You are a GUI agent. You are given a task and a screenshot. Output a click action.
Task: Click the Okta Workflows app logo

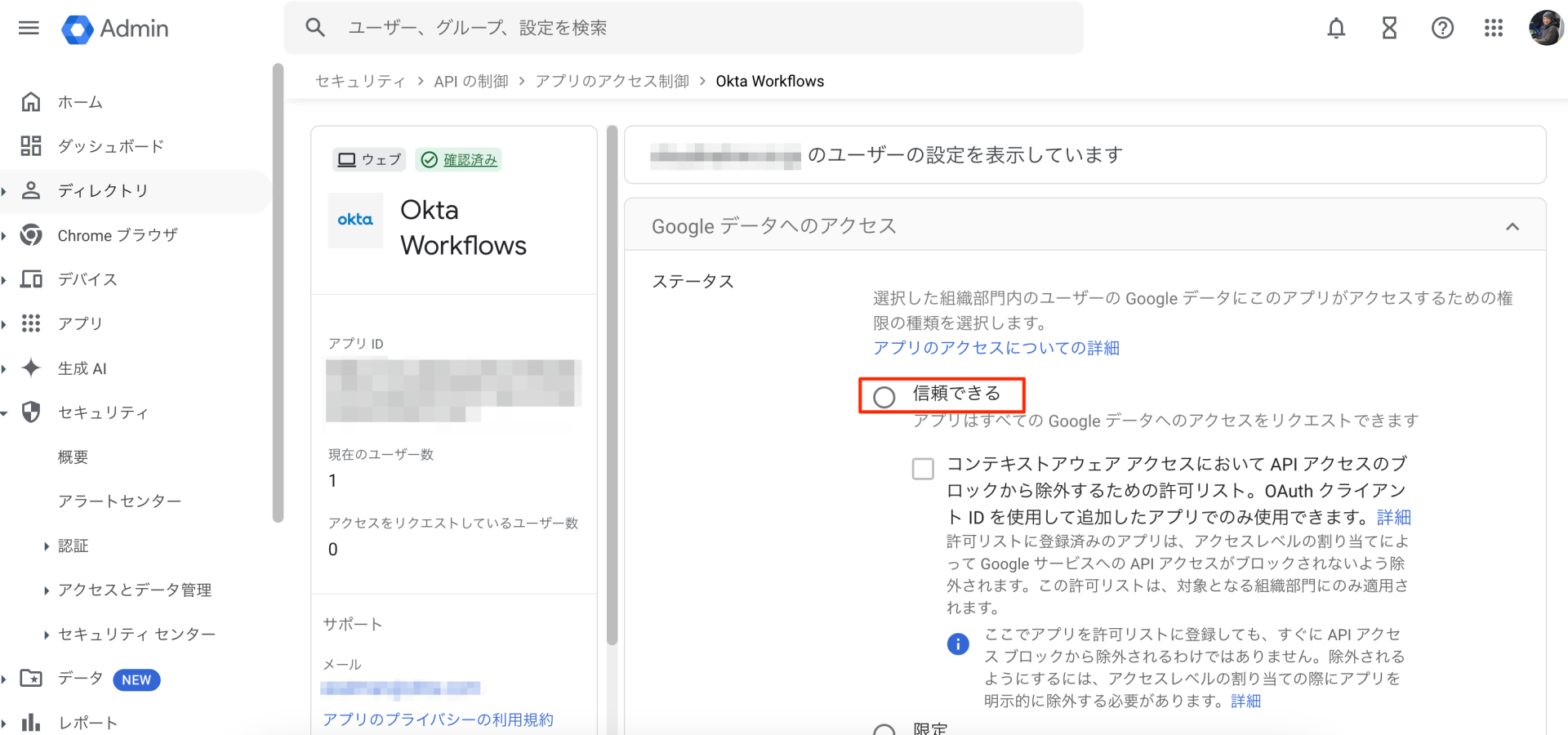(x=355, y=220)
